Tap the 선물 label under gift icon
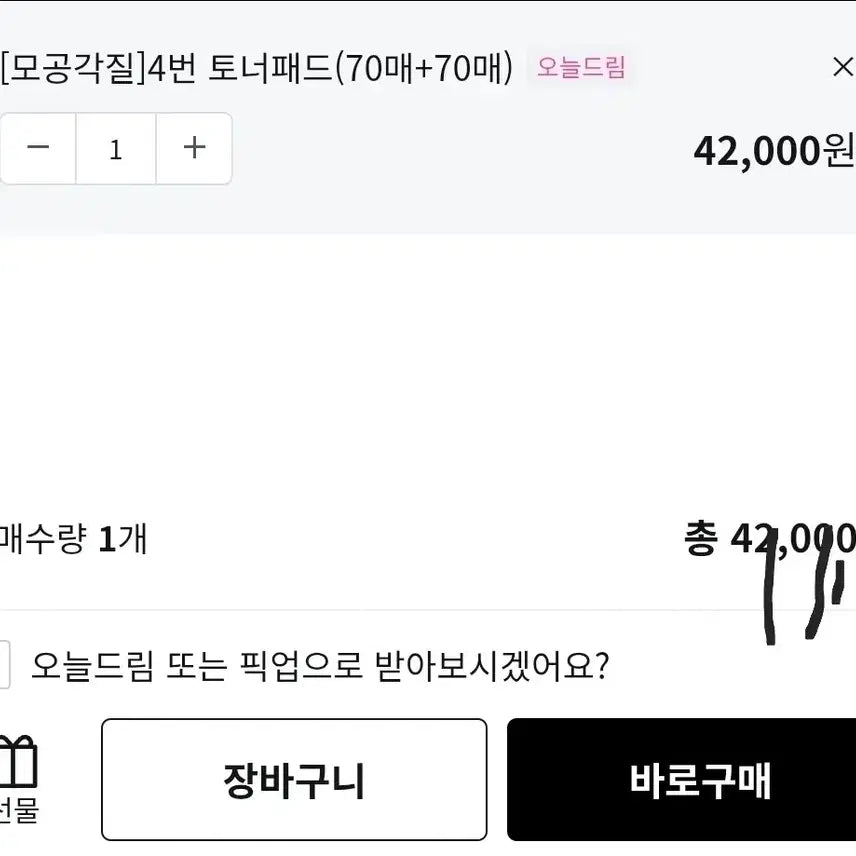Viewport: 856px width, 856px height. (18, 811)
